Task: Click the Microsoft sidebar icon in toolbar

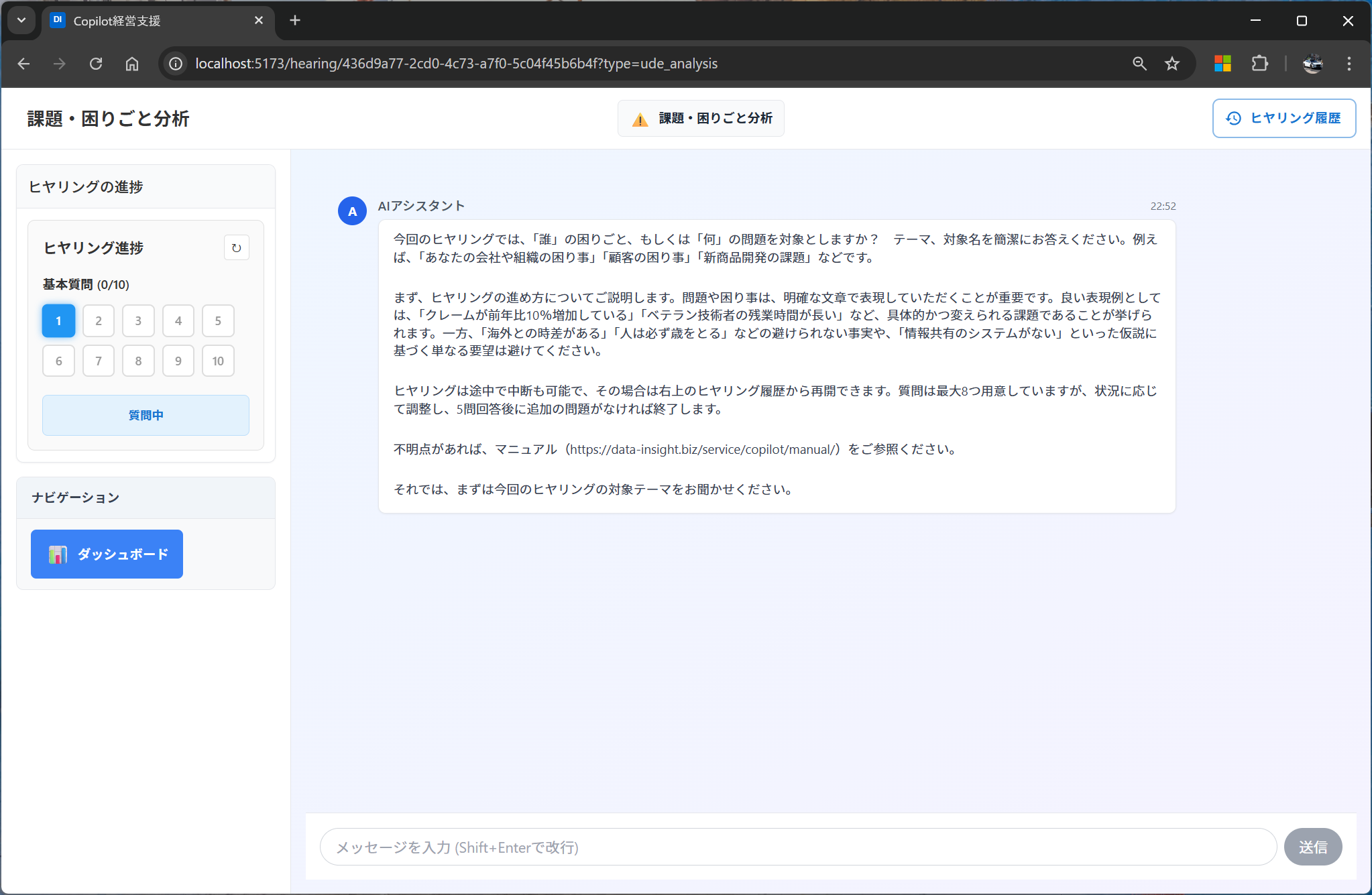Action: (1222, 63)
